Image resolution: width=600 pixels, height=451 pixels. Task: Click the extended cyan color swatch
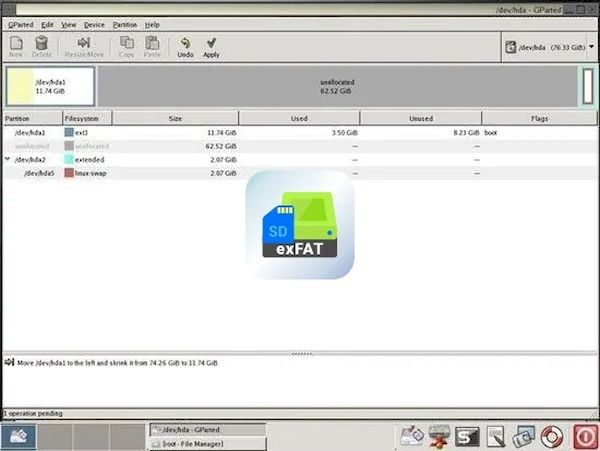click(x=69, y=159)
